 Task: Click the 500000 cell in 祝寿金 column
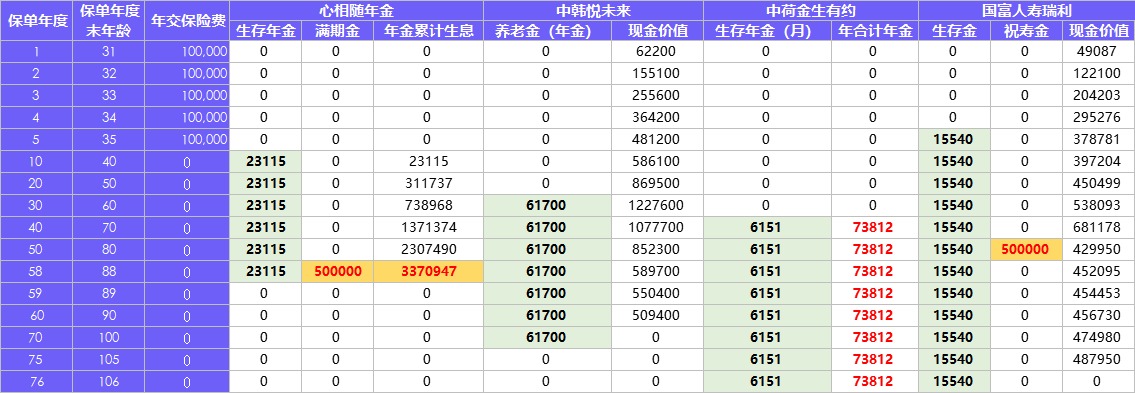point(1026,250)
